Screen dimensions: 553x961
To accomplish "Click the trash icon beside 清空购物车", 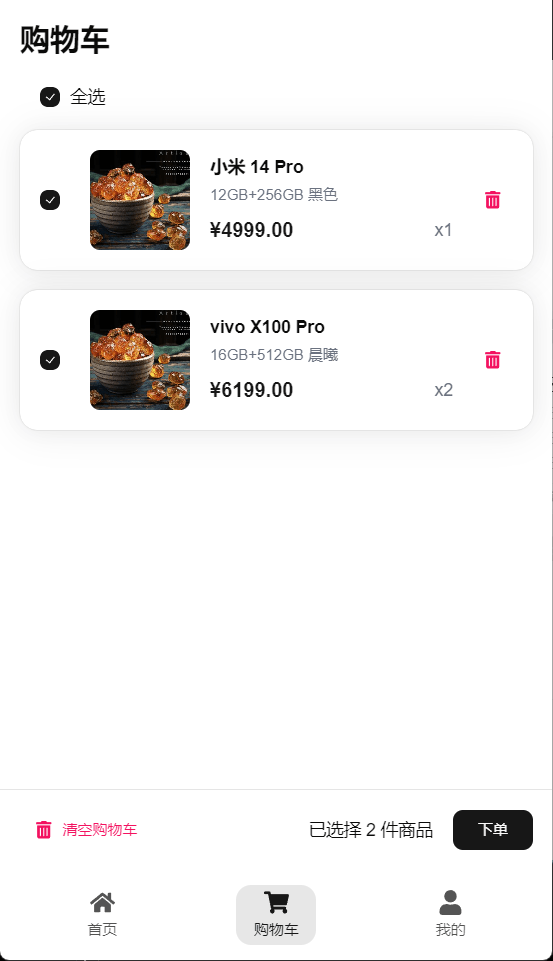I will coord(44,829).
